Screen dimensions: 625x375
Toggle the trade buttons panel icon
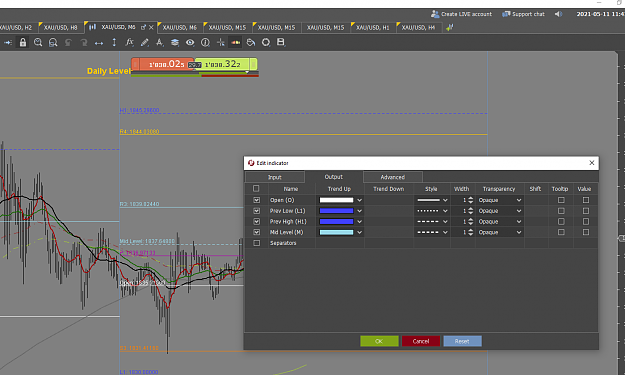point(236,42)
